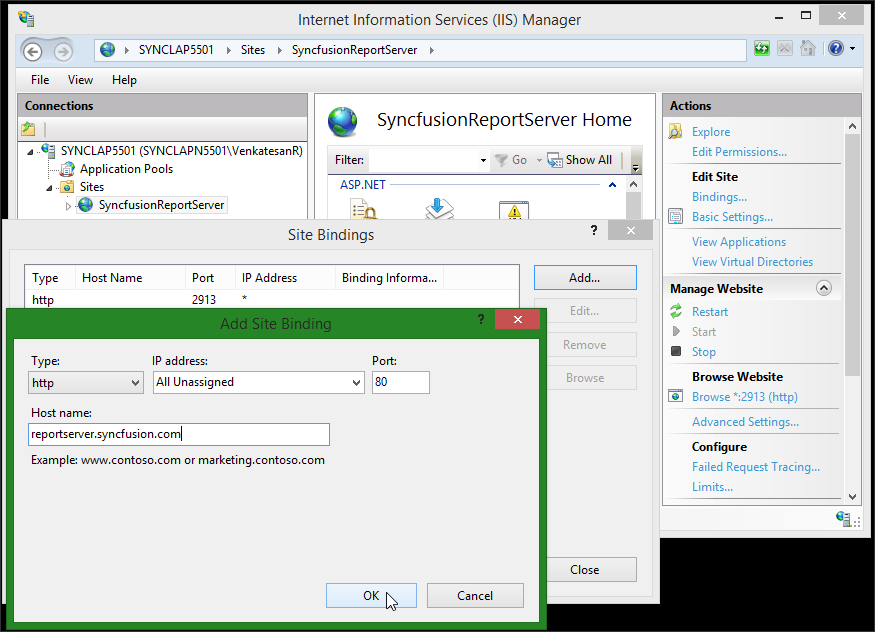The image size is (875, 632).
Task: Click the back navigation arrow in IIS Manager
Action: pyautogui.click(x=33, y=52)
